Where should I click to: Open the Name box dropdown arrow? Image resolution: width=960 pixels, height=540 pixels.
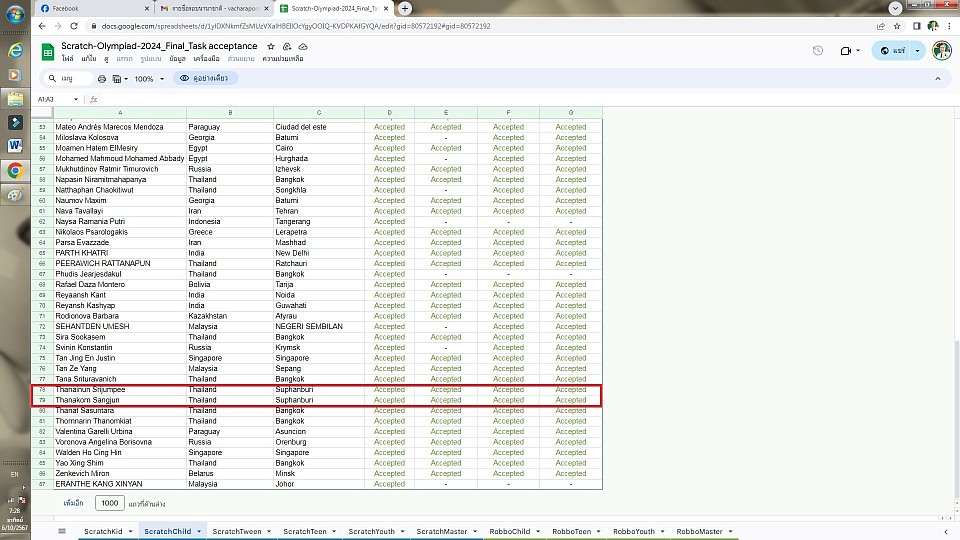click(x=76, y=99)
